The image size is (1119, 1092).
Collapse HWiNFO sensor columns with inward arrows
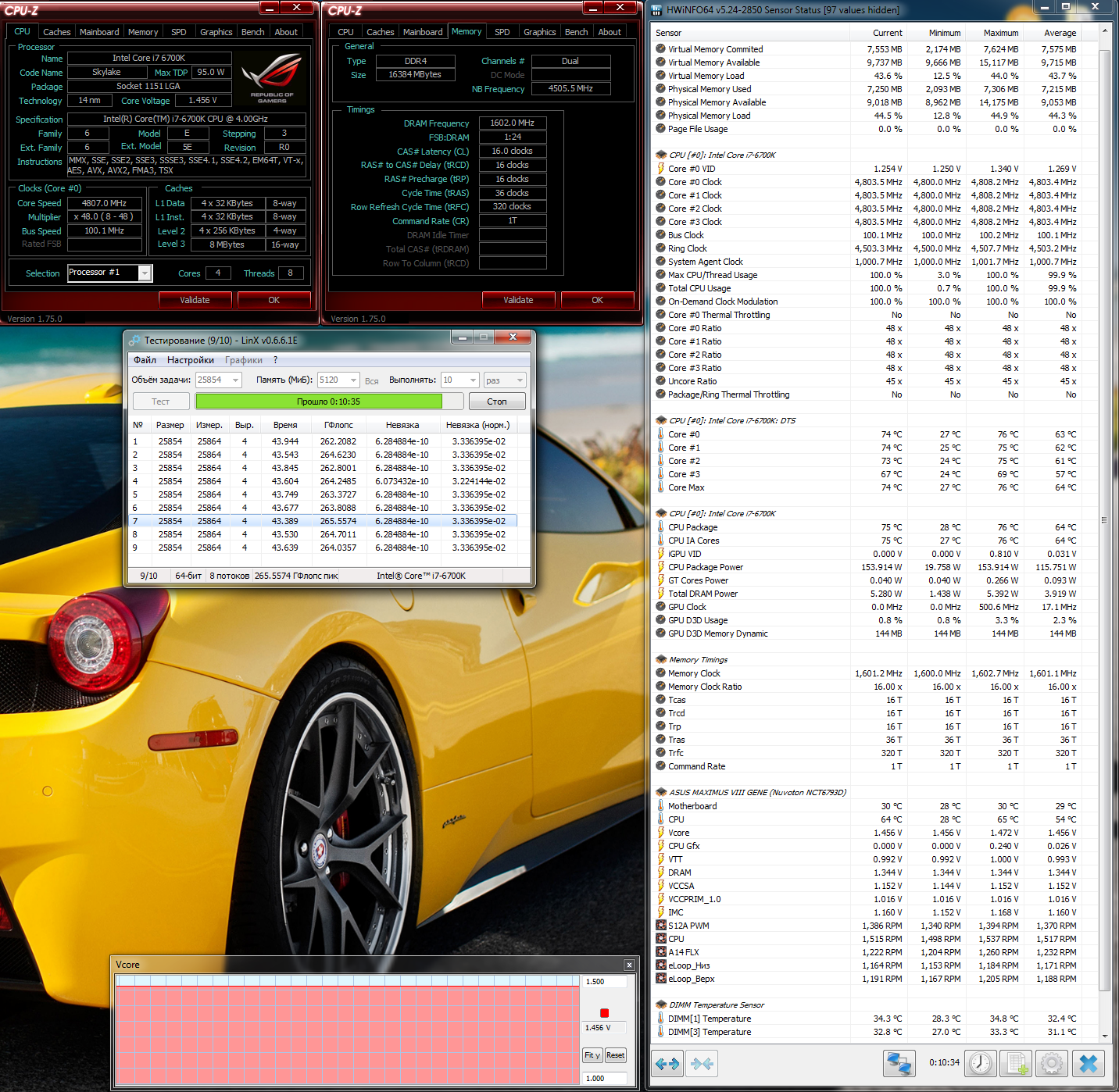pyautogui.click(x=702, y=1063)
